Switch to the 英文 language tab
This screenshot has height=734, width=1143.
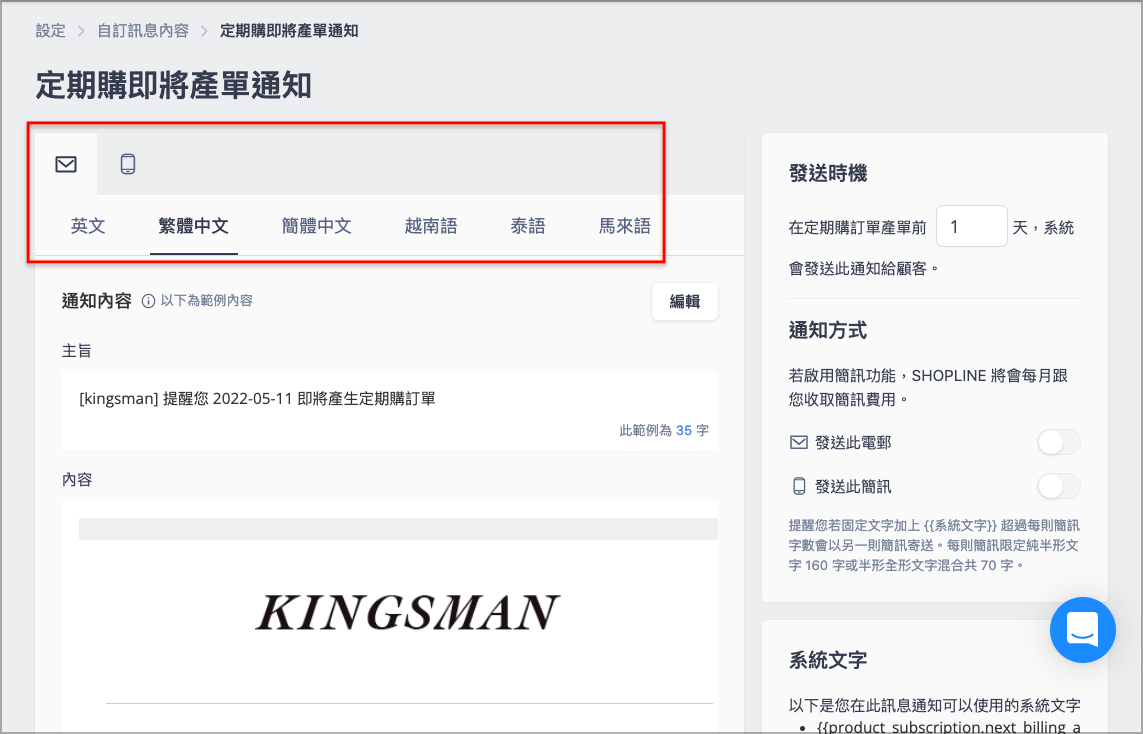88,226
